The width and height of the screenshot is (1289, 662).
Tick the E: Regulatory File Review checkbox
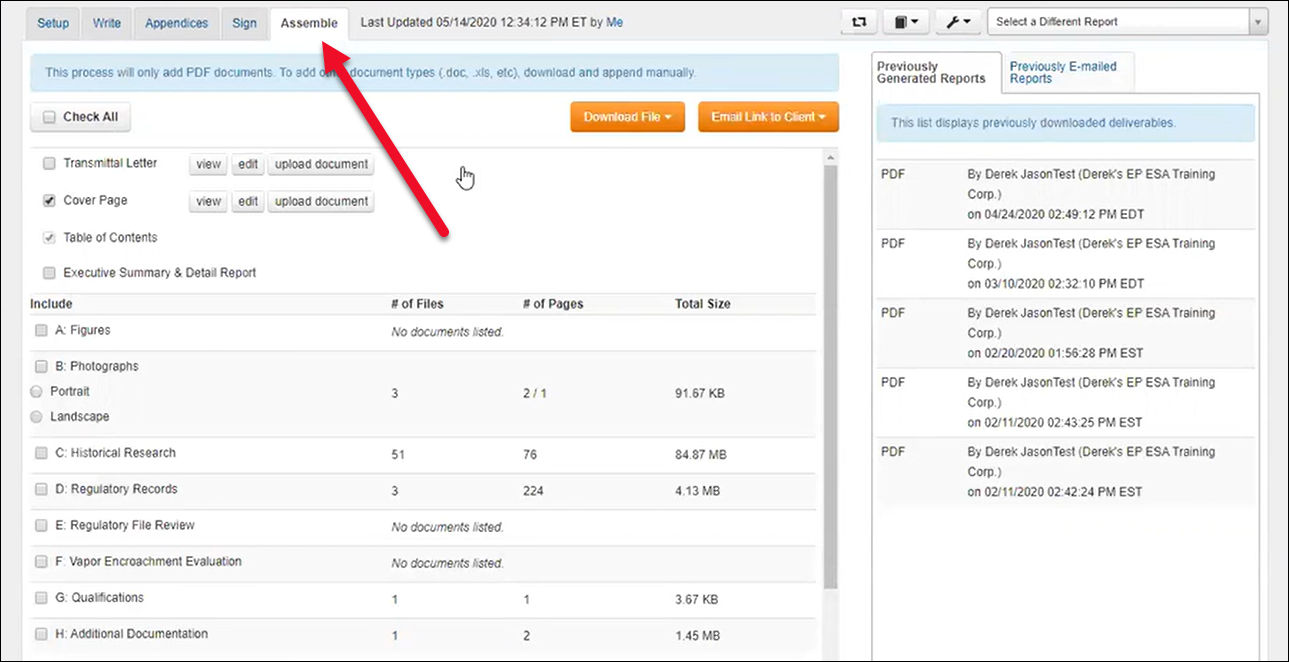pyautogui.click(x=41, y=525)
